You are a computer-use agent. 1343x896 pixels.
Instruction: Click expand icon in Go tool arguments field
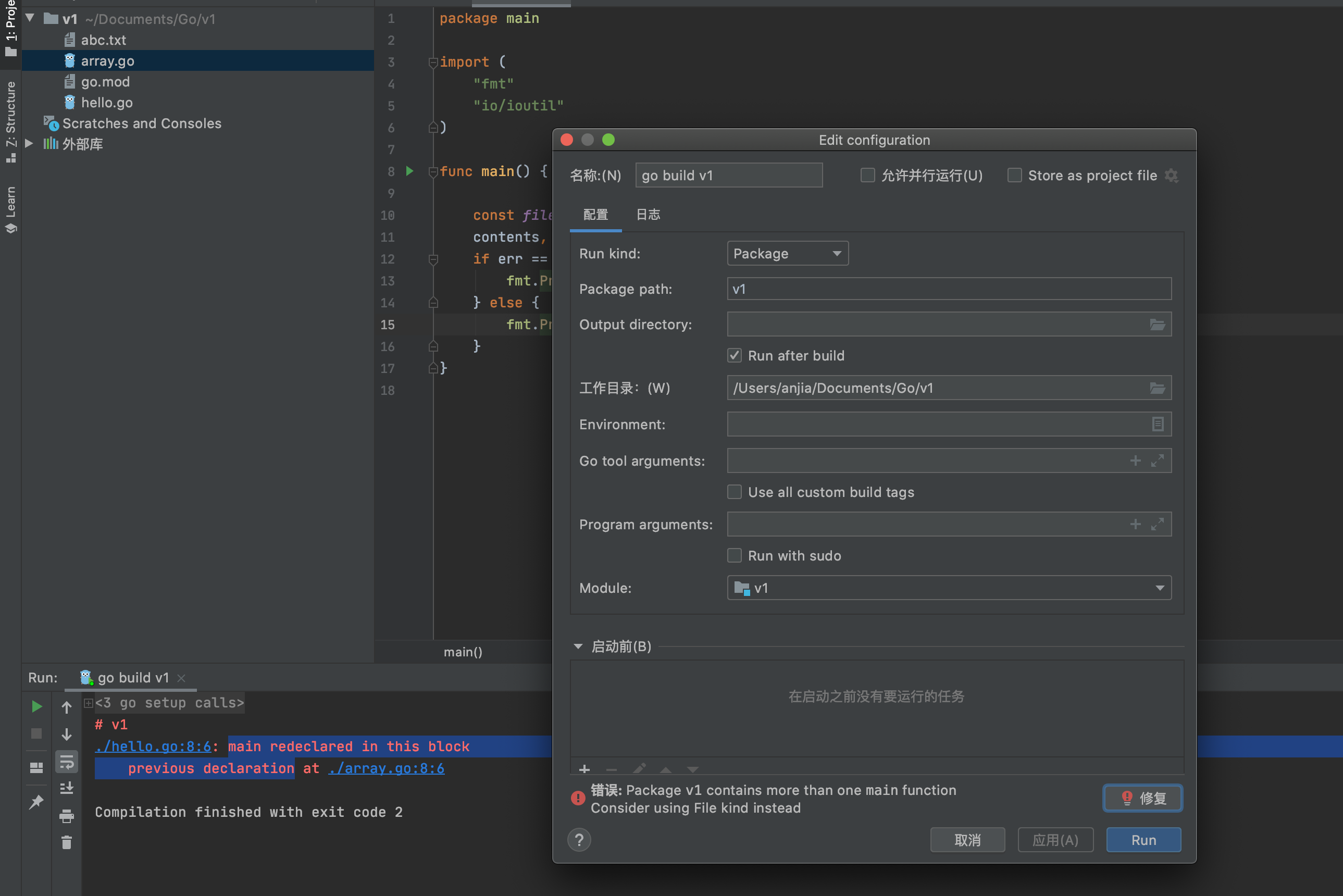1157,461
